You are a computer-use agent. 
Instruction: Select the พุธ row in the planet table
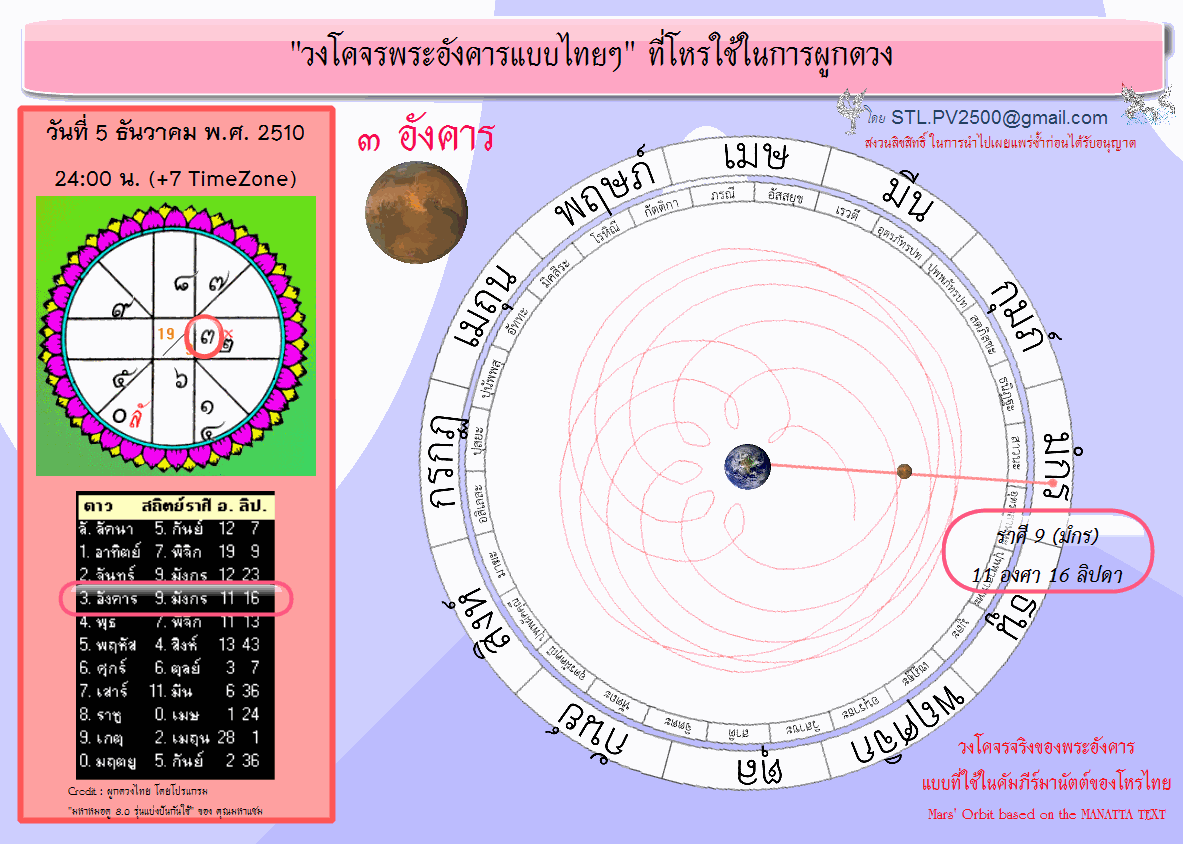pyautogui.click(x=175, y=622)
